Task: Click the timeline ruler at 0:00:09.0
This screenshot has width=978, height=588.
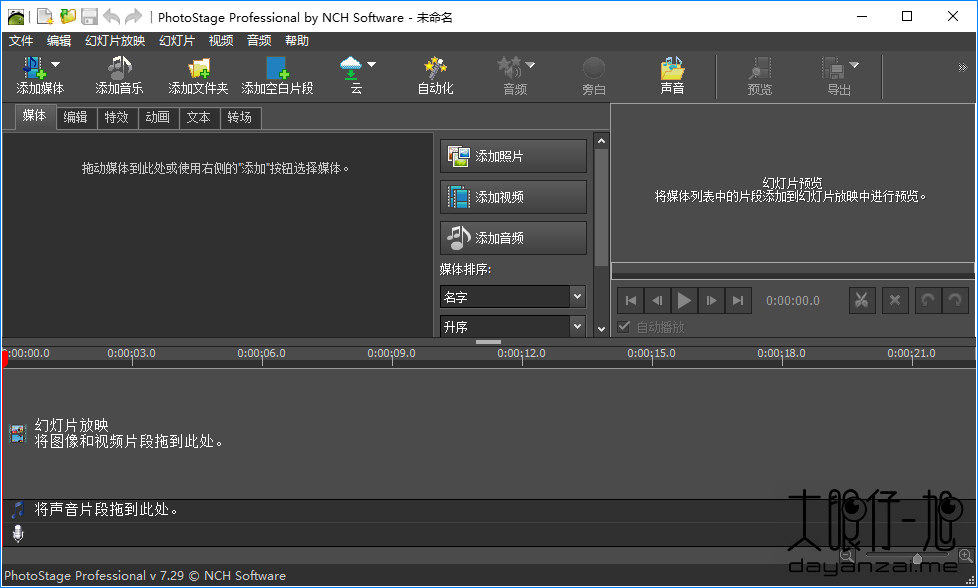Action: coord(392,354)
